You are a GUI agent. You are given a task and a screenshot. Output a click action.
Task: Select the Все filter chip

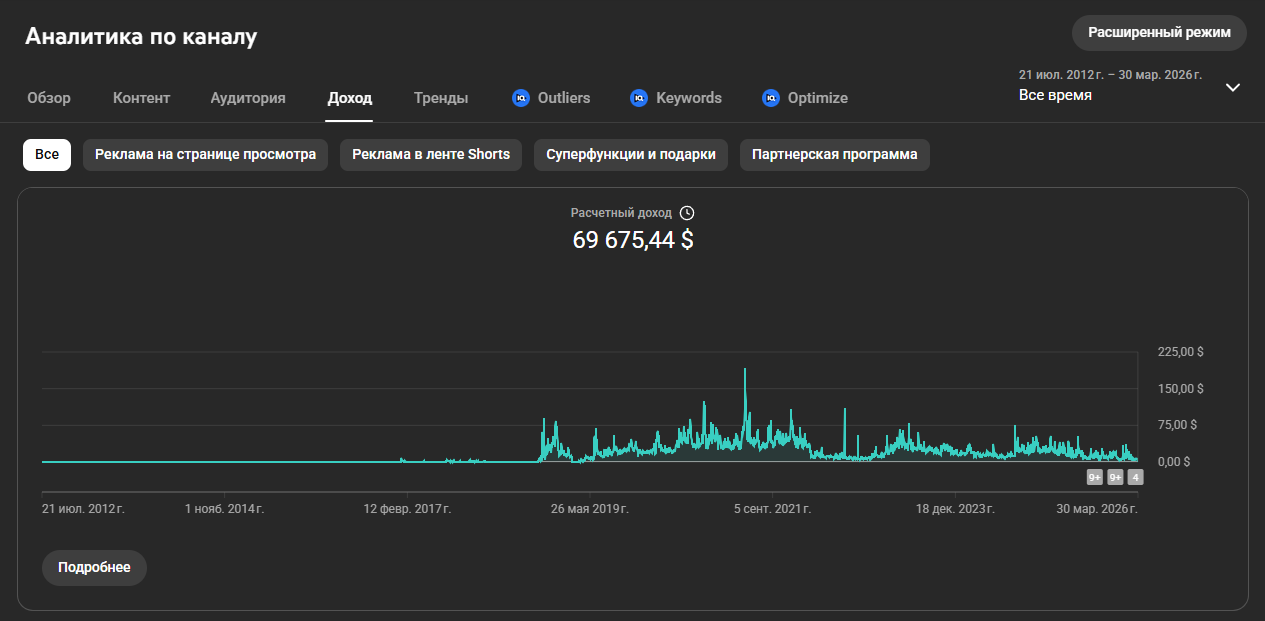click(x=47, y=155)
